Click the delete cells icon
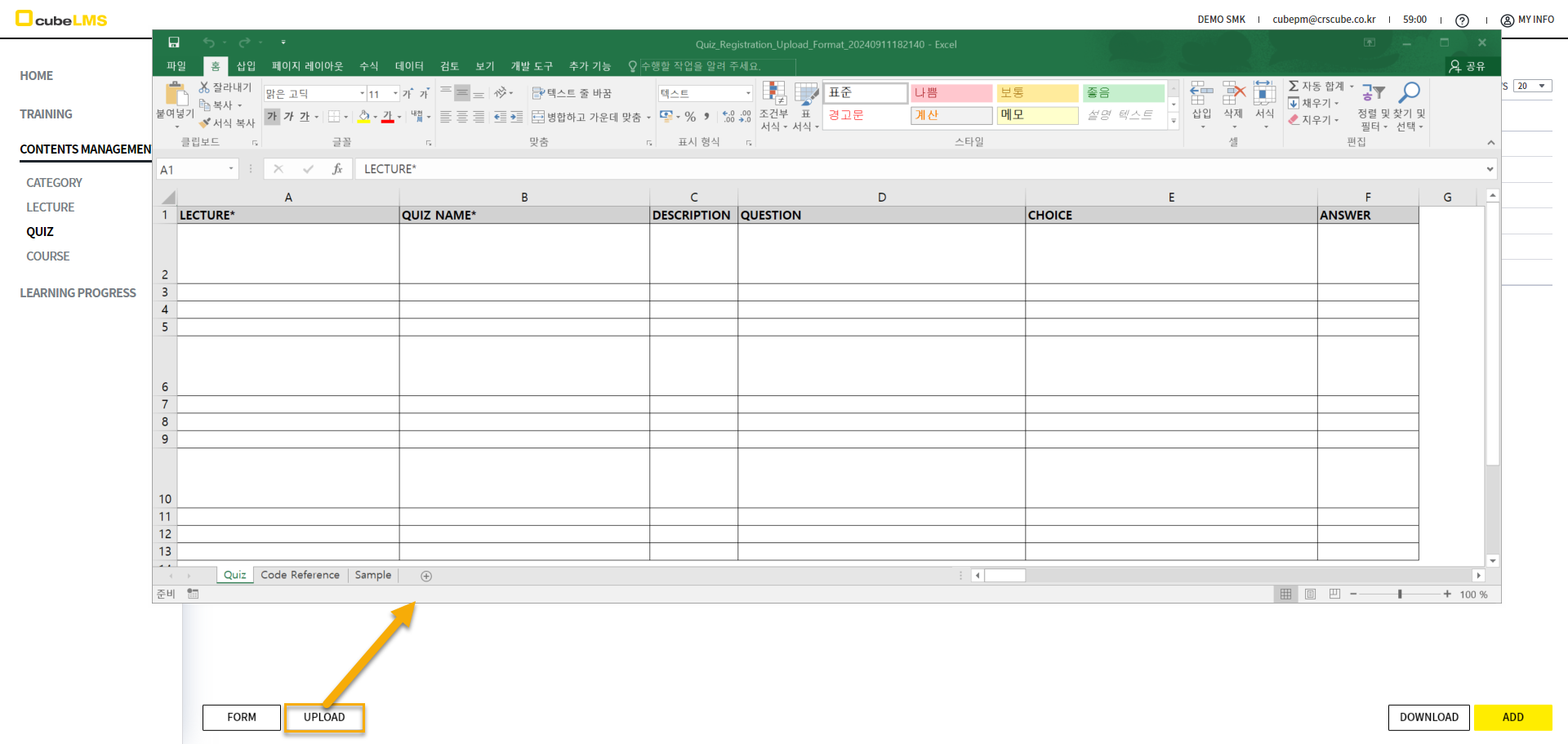Screen dimensions: 1568x744 [1233, 95]
